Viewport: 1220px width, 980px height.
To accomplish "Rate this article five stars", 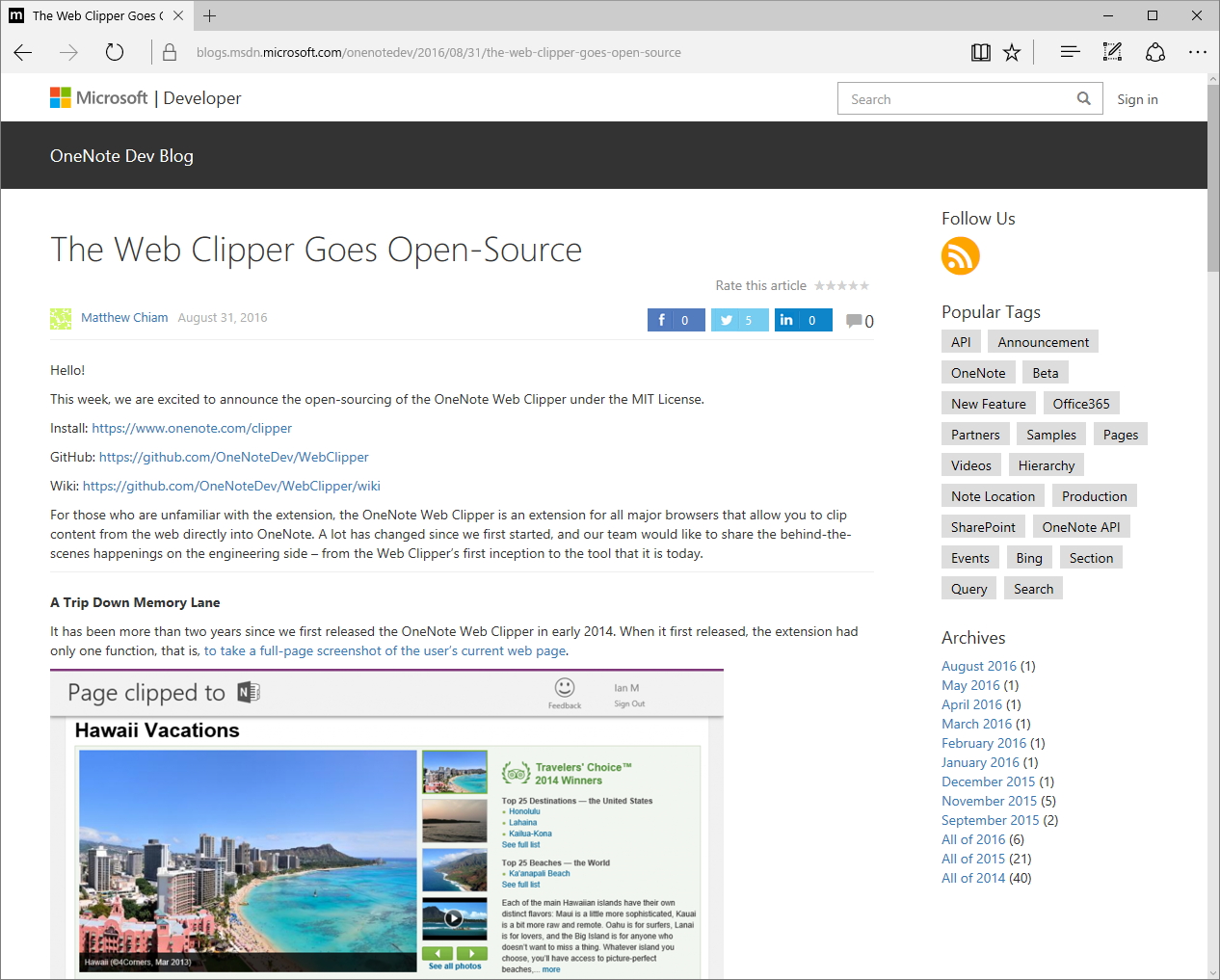I will click(865, 285).
